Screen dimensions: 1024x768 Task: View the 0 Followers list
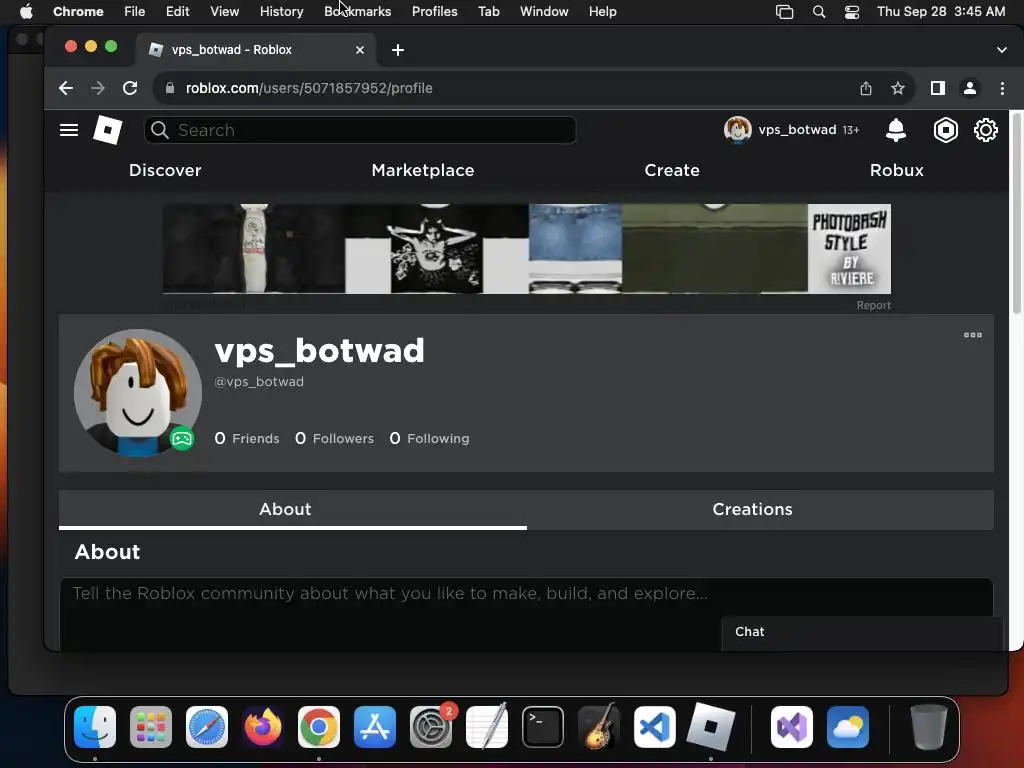334,438
